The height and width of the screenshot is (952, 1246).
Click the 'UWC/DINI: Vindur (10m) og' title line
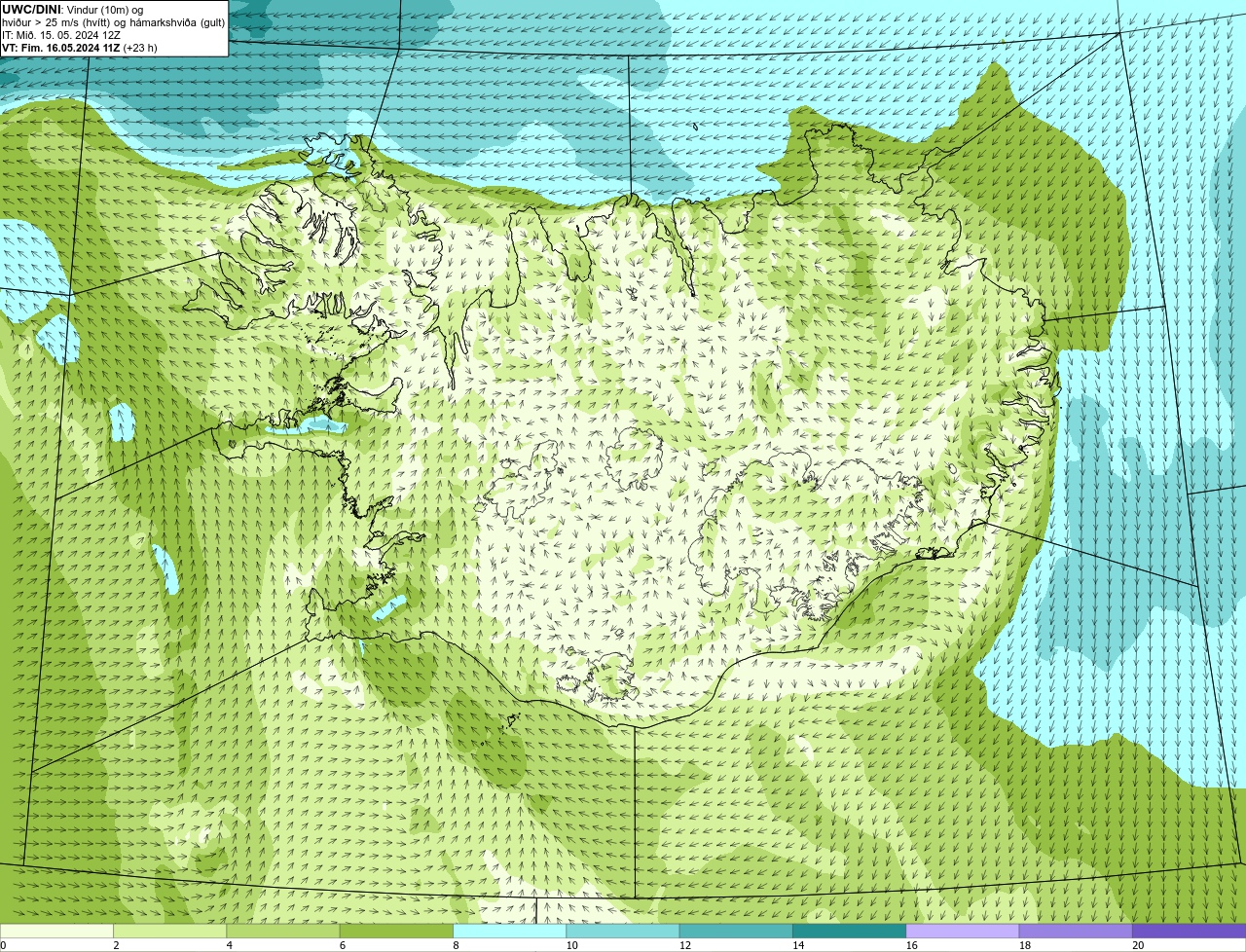pos(73,10)
